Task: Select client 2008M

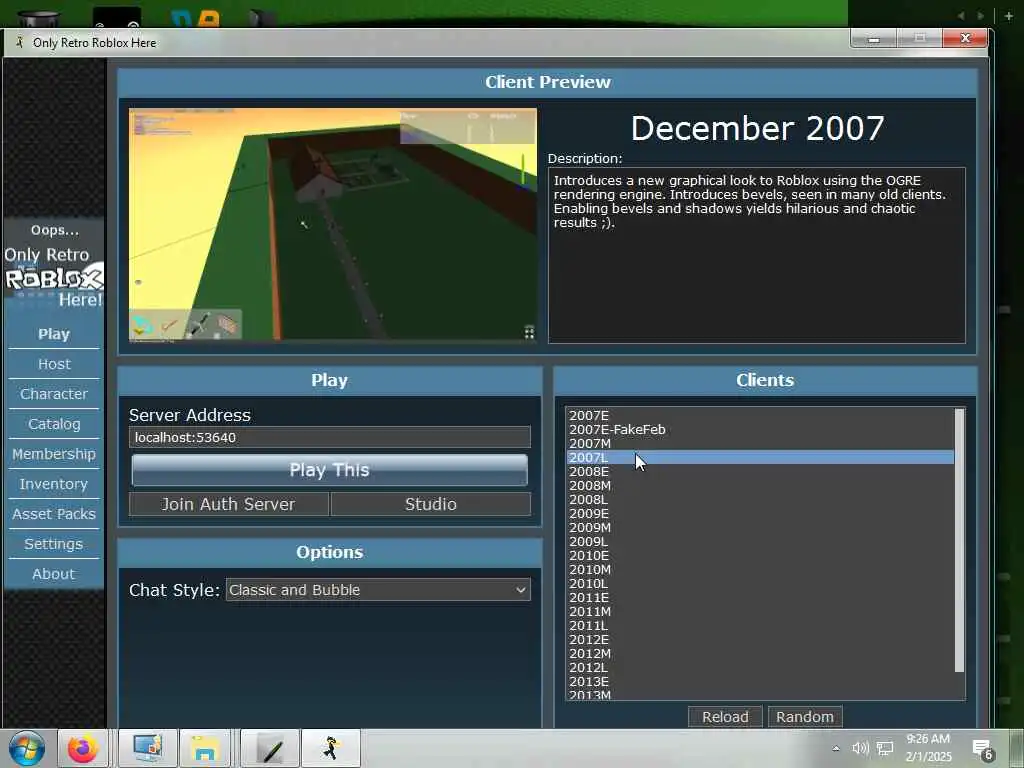Action: pyautogui.click(x=760, y=485)
